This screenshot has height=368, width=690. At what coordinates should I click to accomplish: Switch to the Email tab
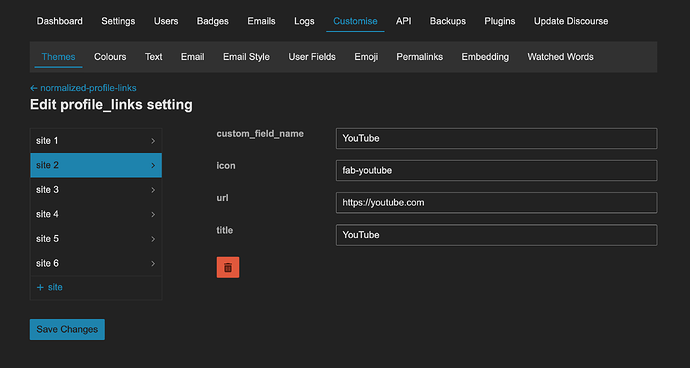(192, 57)
